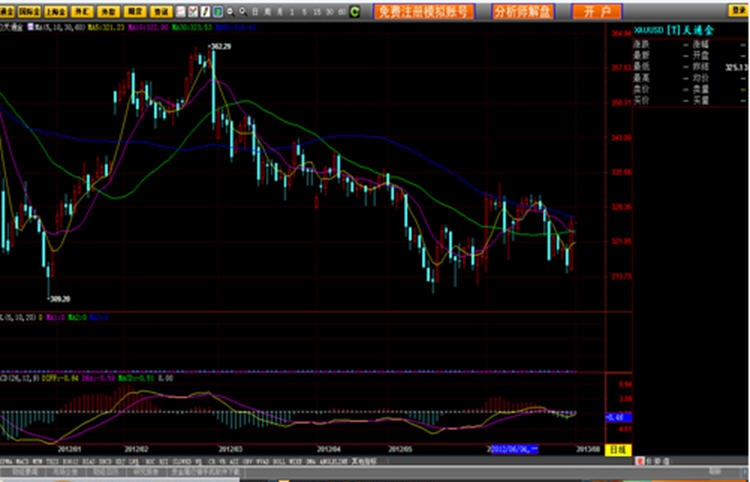
Task: Select the 30-minute period button
Action: (330, 11)
